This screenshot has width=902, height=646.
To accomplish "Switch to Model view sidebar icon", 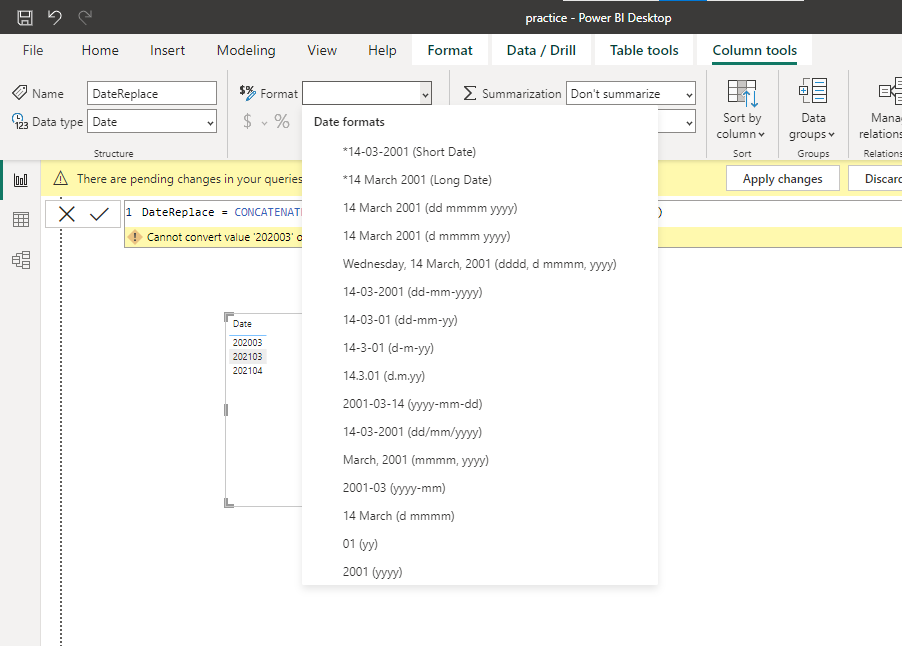I will pyautogui.click(x=21, y=260).
